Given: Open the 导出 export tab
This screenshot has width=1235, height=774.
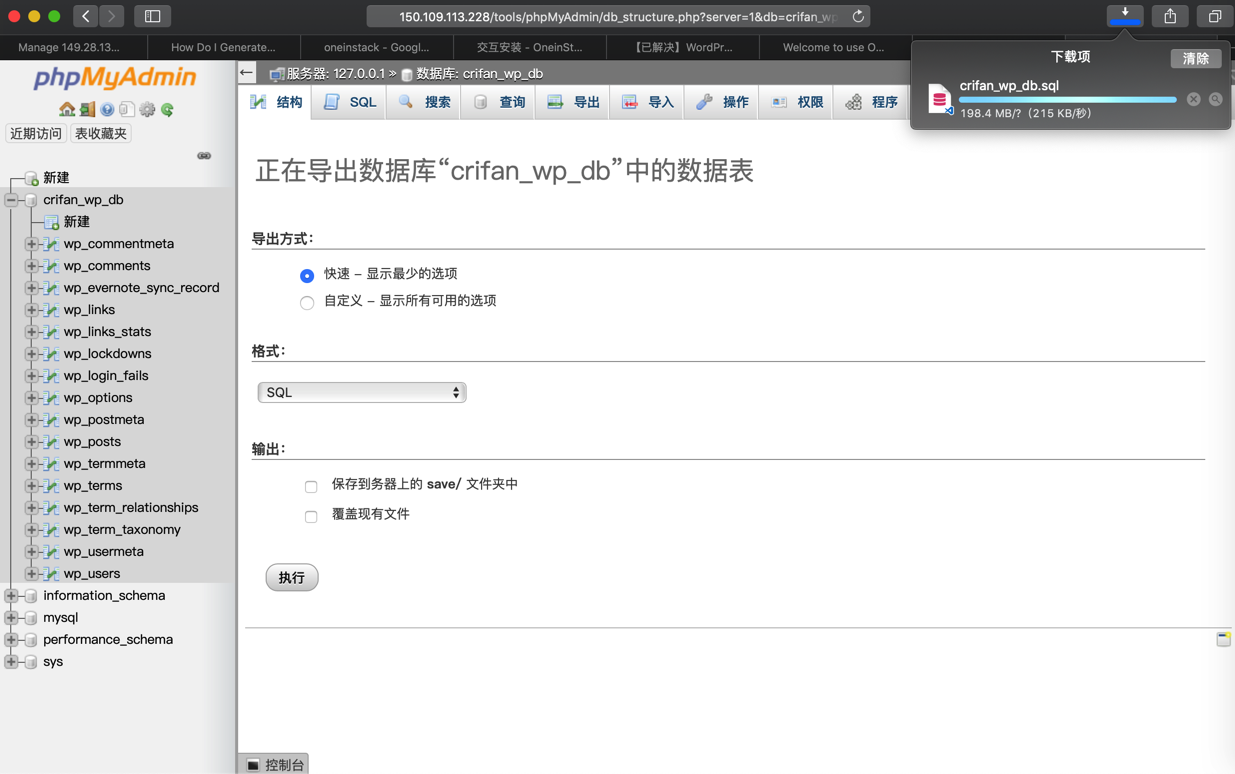Looking at the screenshot, I should [x=573, y=102].
